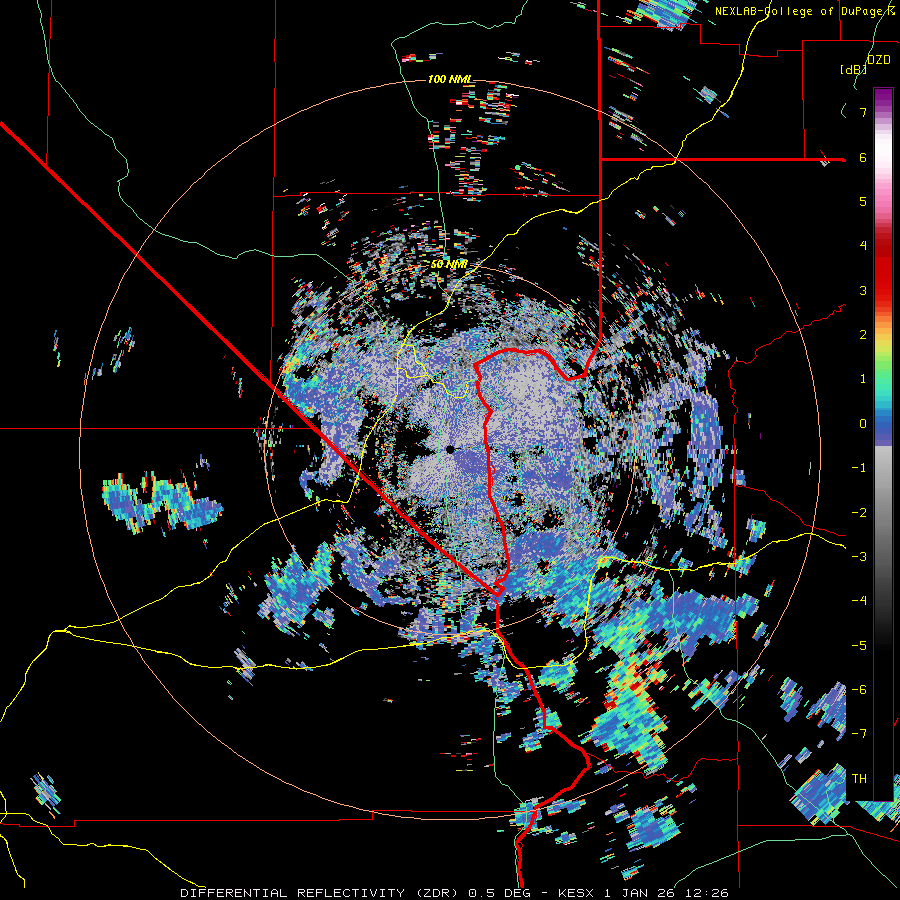
Task: Click the 7 value on color scale
Action: pyautogui.click(x=863, y=112)
